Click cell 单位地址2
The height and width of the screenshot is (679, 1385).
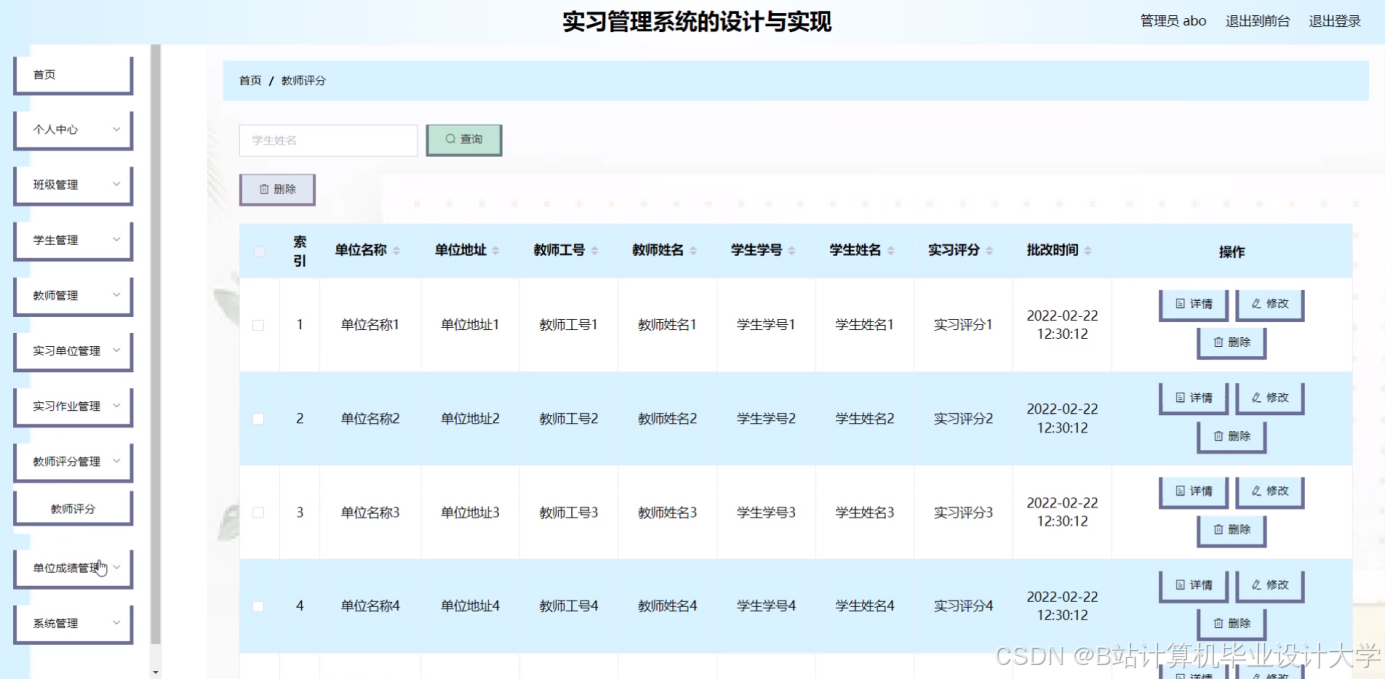[x=470, y=419]
